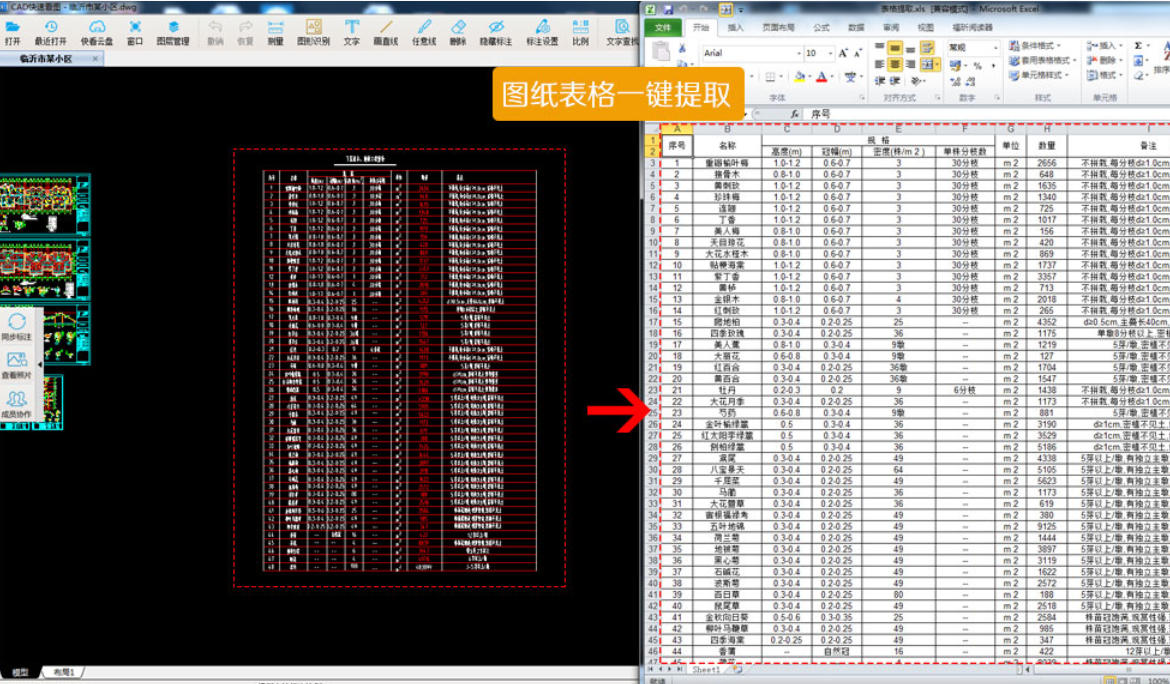The width and height of the screenshot is (1170, 684).
Task: Open the font size 10 dropdown
Action: coord(830,53)
